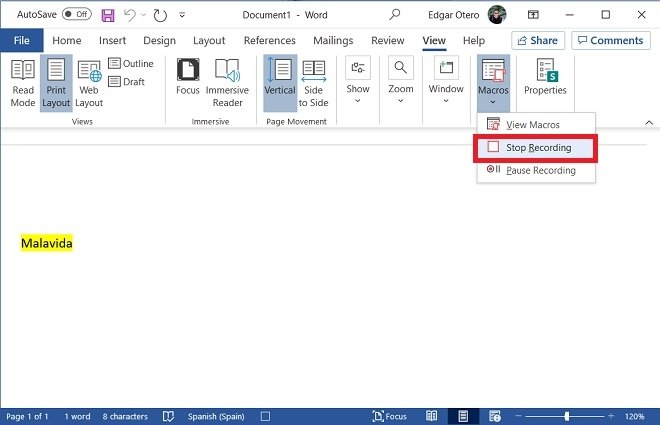
Task: Open word count via 1 word
Action: (77, 417)
